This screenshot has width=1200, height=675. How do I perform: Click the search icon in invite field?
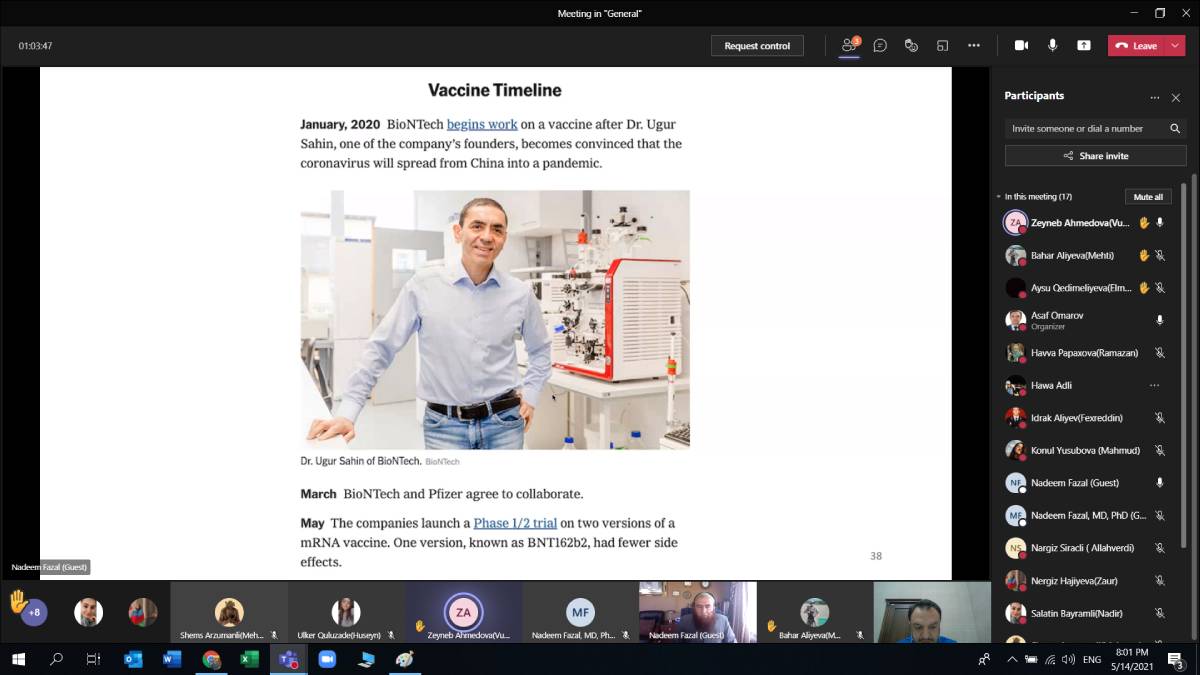pyautogui.click(x=1175, y=128)
